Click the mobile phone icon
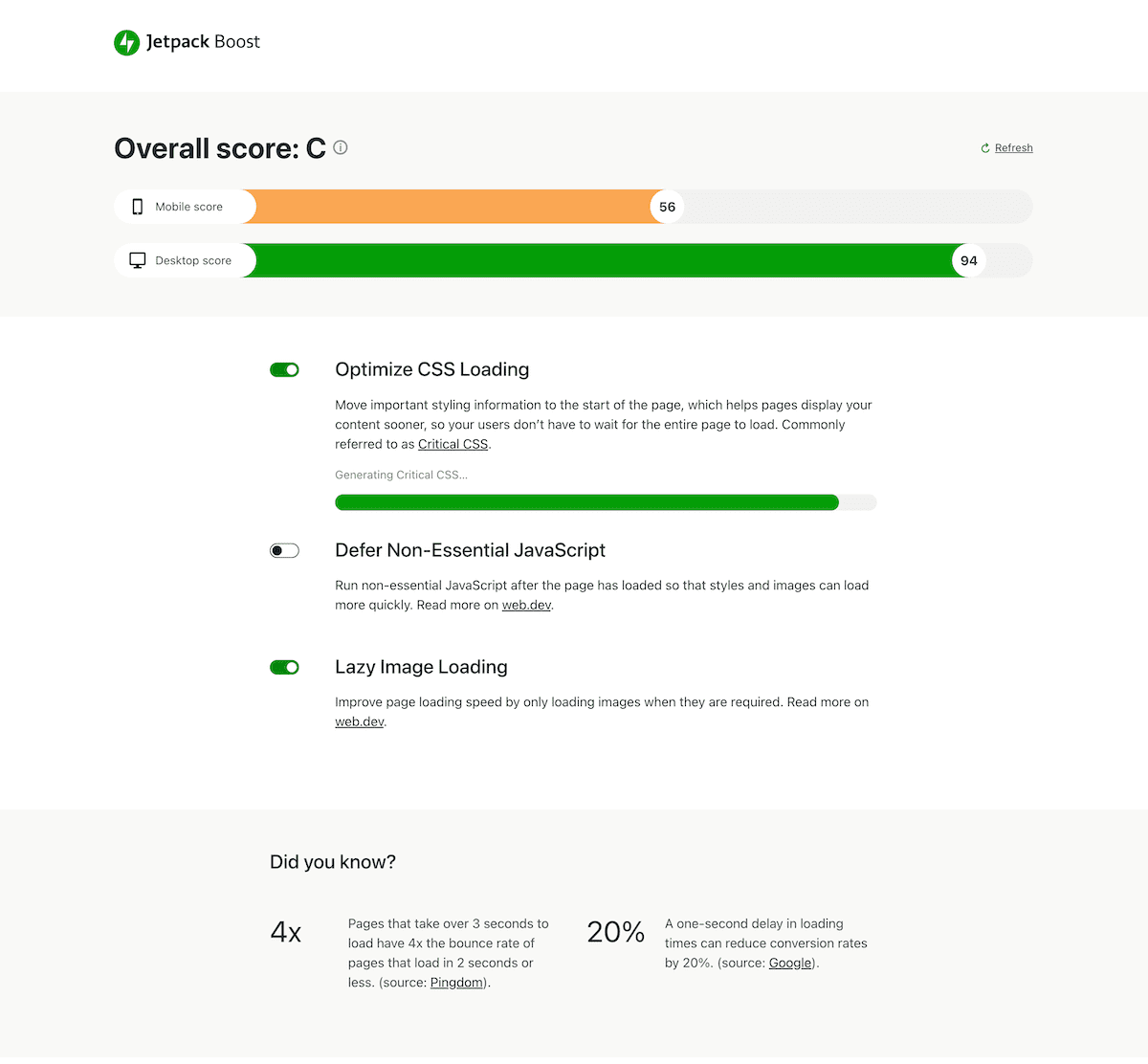Screen dimensions: 1148x1064 (137, 207)
